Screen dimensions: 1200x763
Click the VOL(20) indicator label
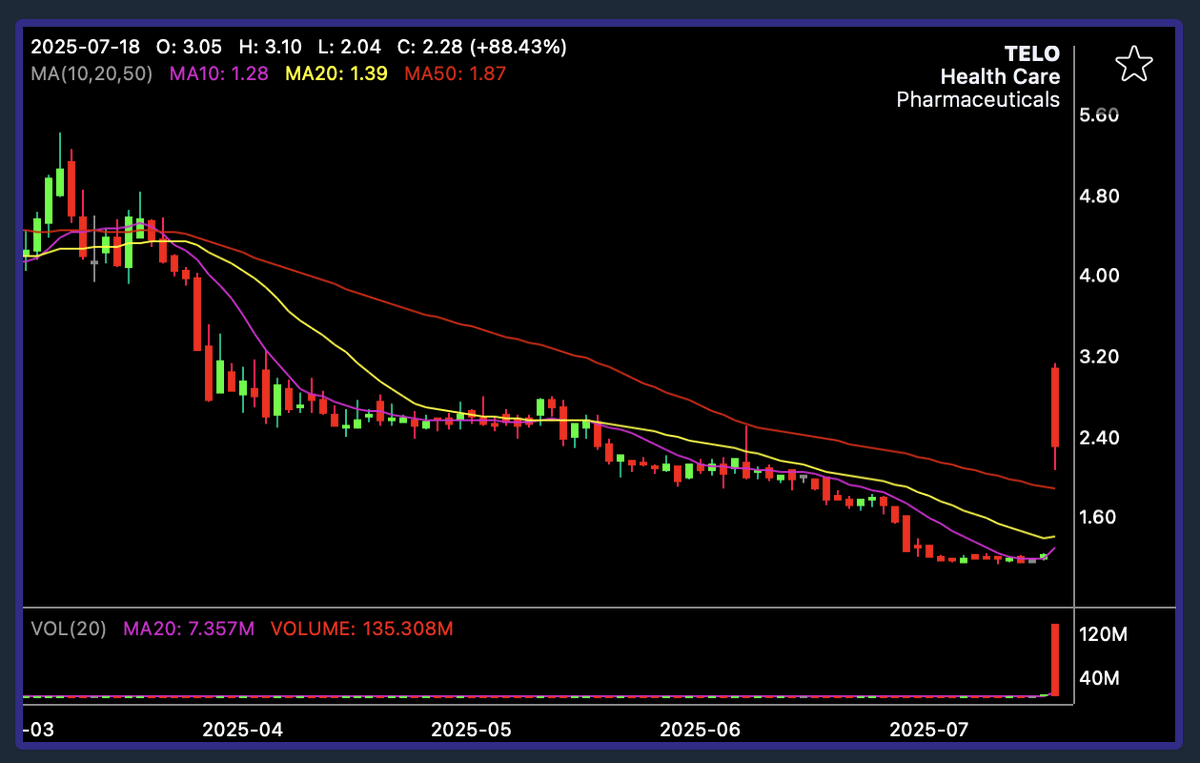coord(69,629)
